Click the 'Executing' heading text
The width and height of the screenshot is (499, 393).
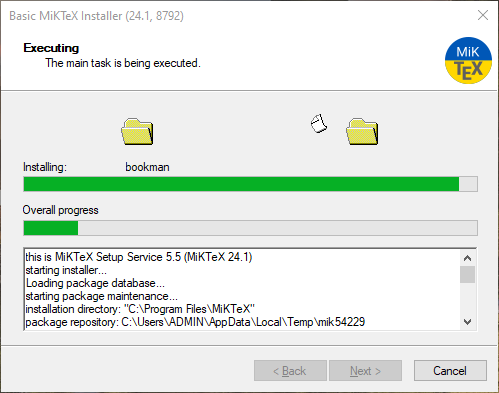(x=51, y=48)
